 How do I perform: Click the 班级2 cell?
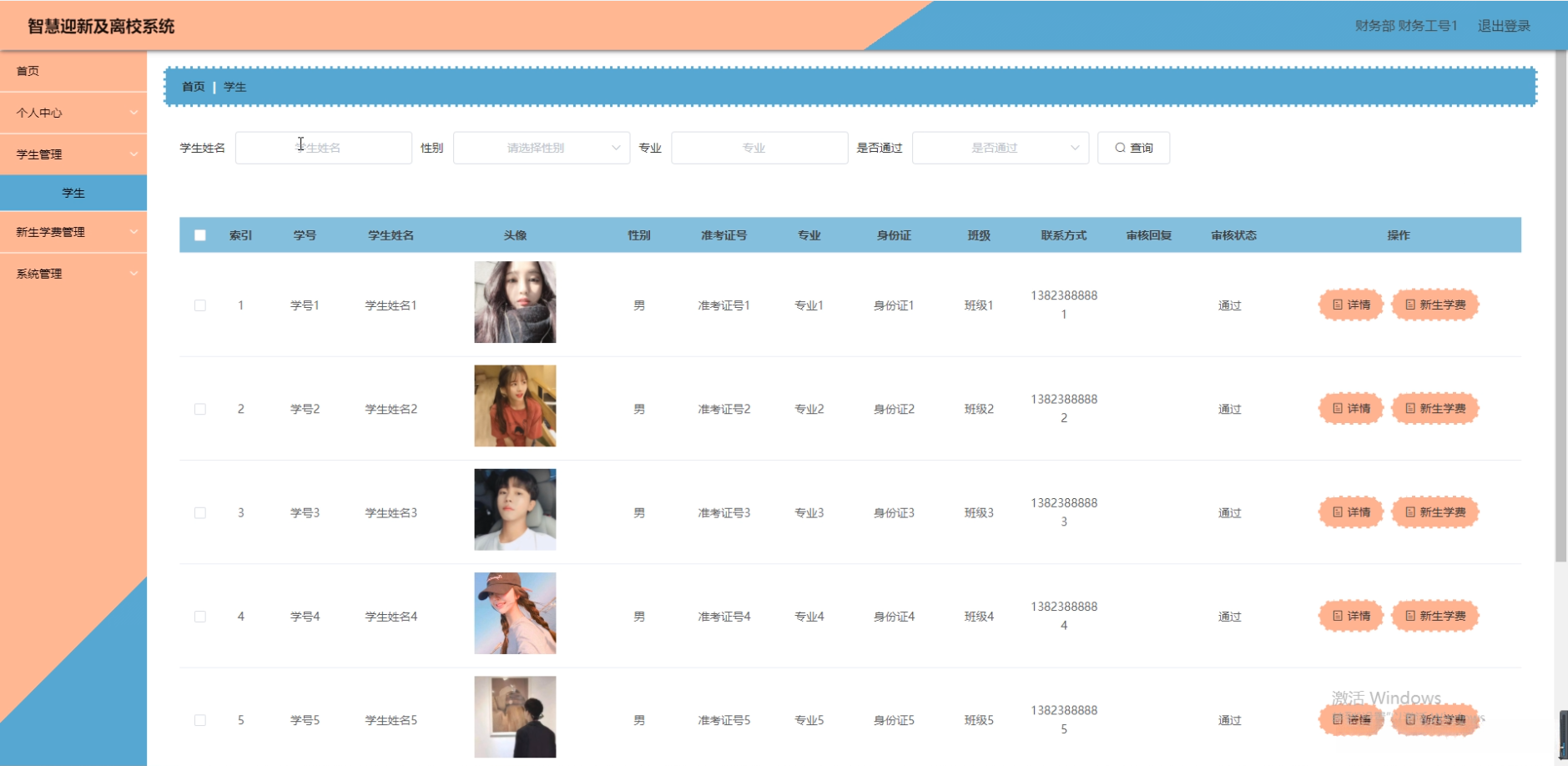979,409
